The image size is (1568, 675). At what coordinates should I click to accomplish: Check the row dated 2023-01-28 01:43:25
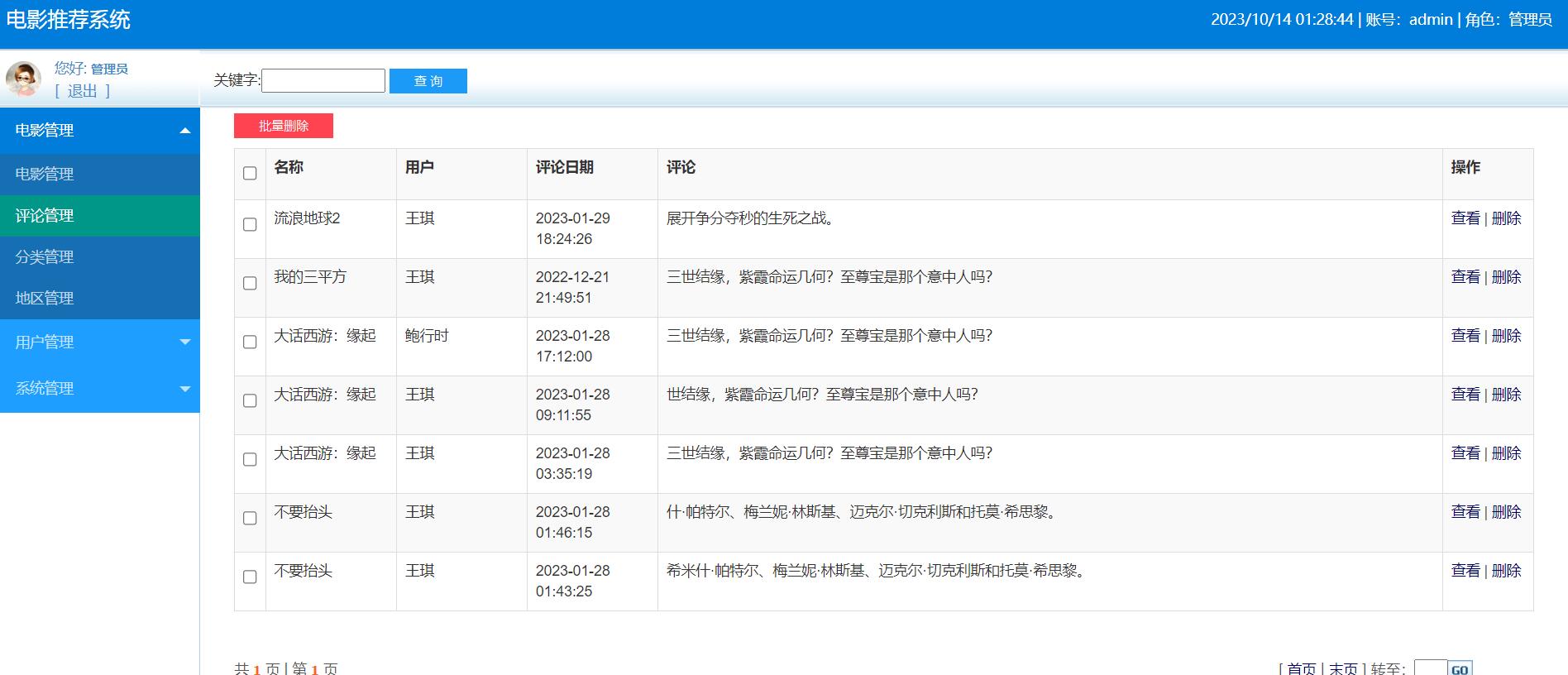pyautogui.click(x=250, y=577)
